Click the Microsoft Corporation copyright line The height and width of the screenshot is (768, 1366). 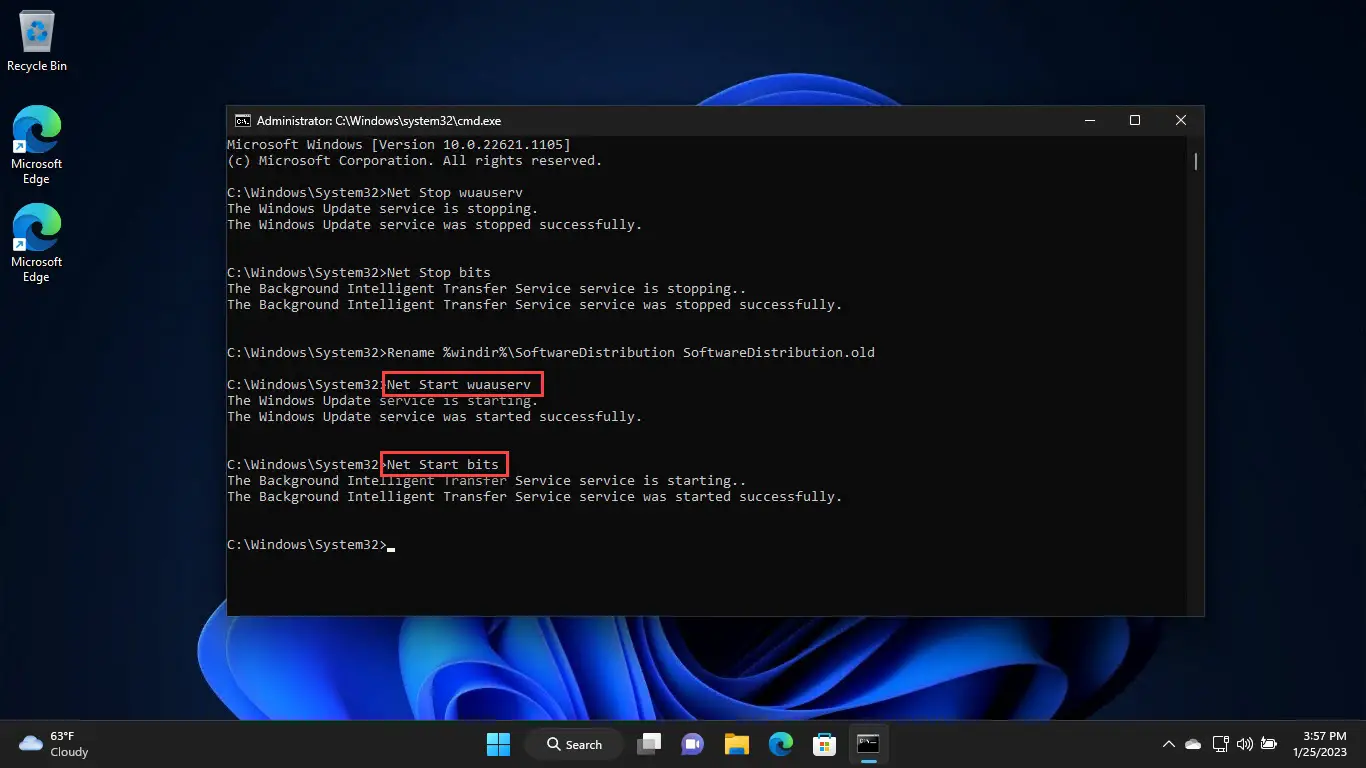coord(415,161)
